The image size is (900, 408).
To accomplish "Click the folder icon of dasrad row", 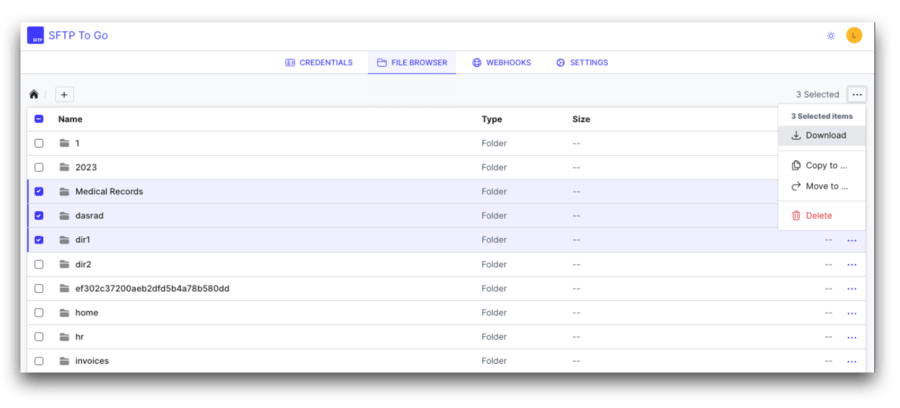I will (x=64, y=216).
